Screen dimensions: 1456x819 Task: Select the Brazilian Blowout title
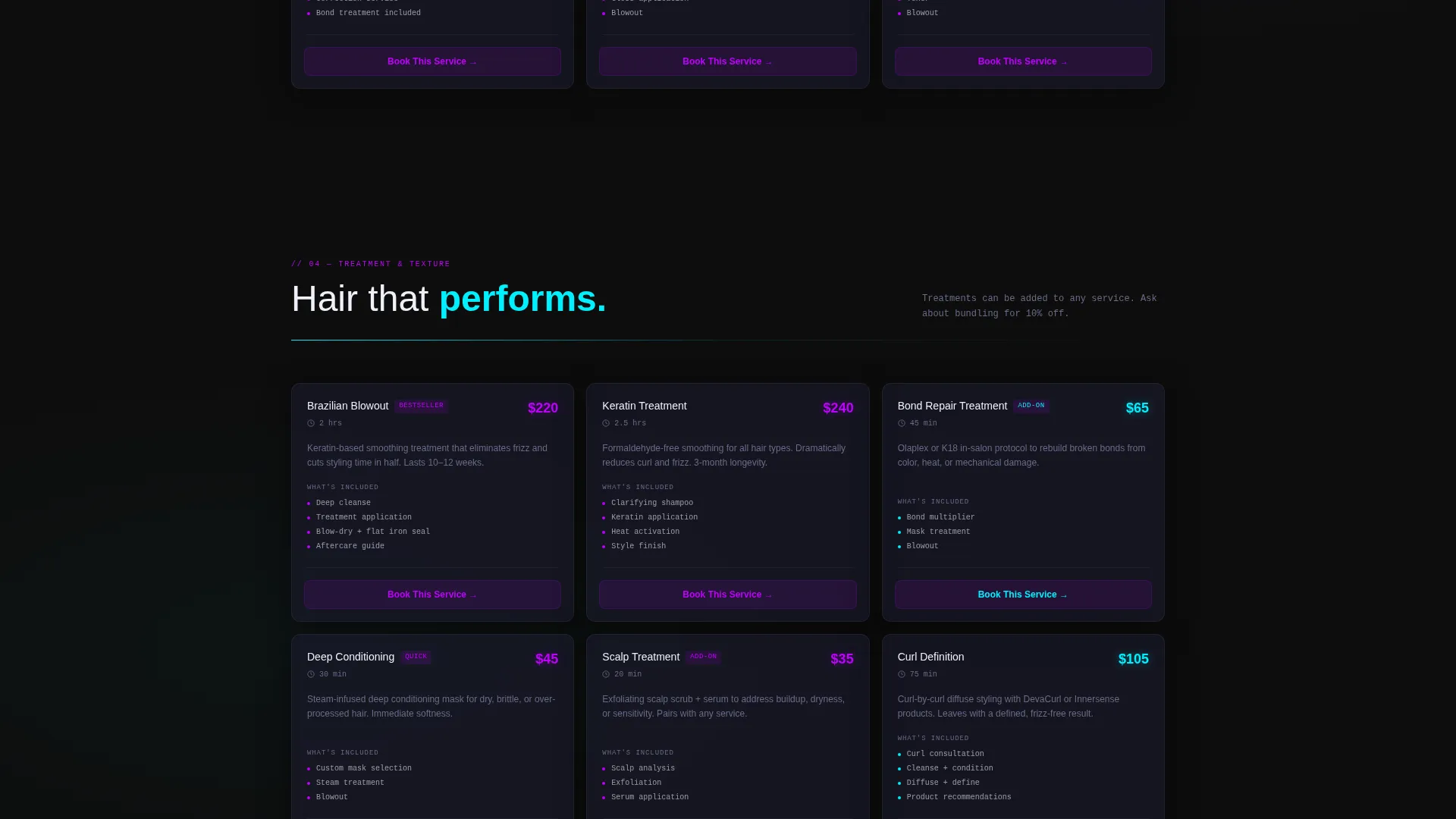(347, 406)
